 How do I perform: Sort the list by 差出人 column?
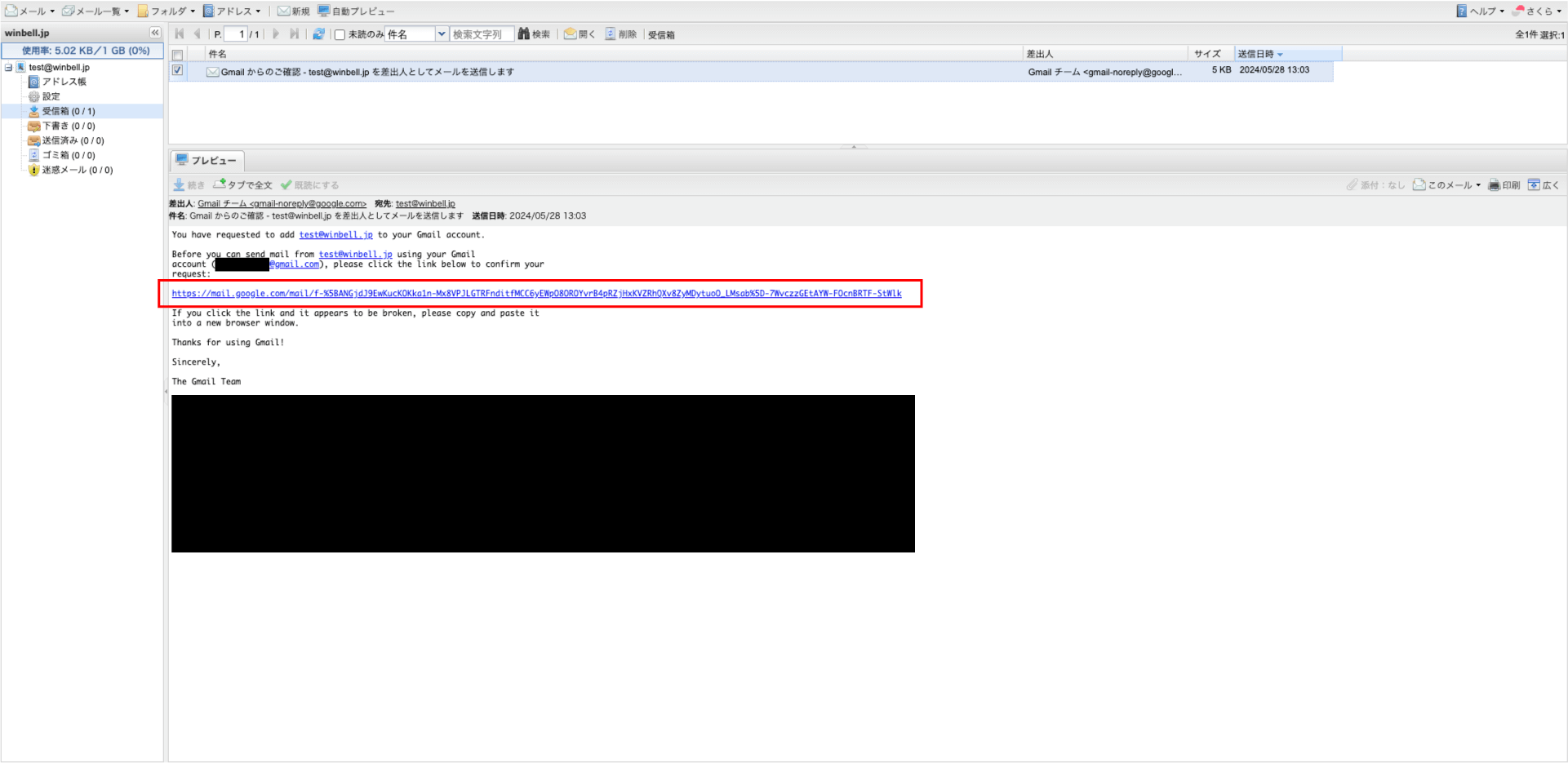(x=1106, y=54)
